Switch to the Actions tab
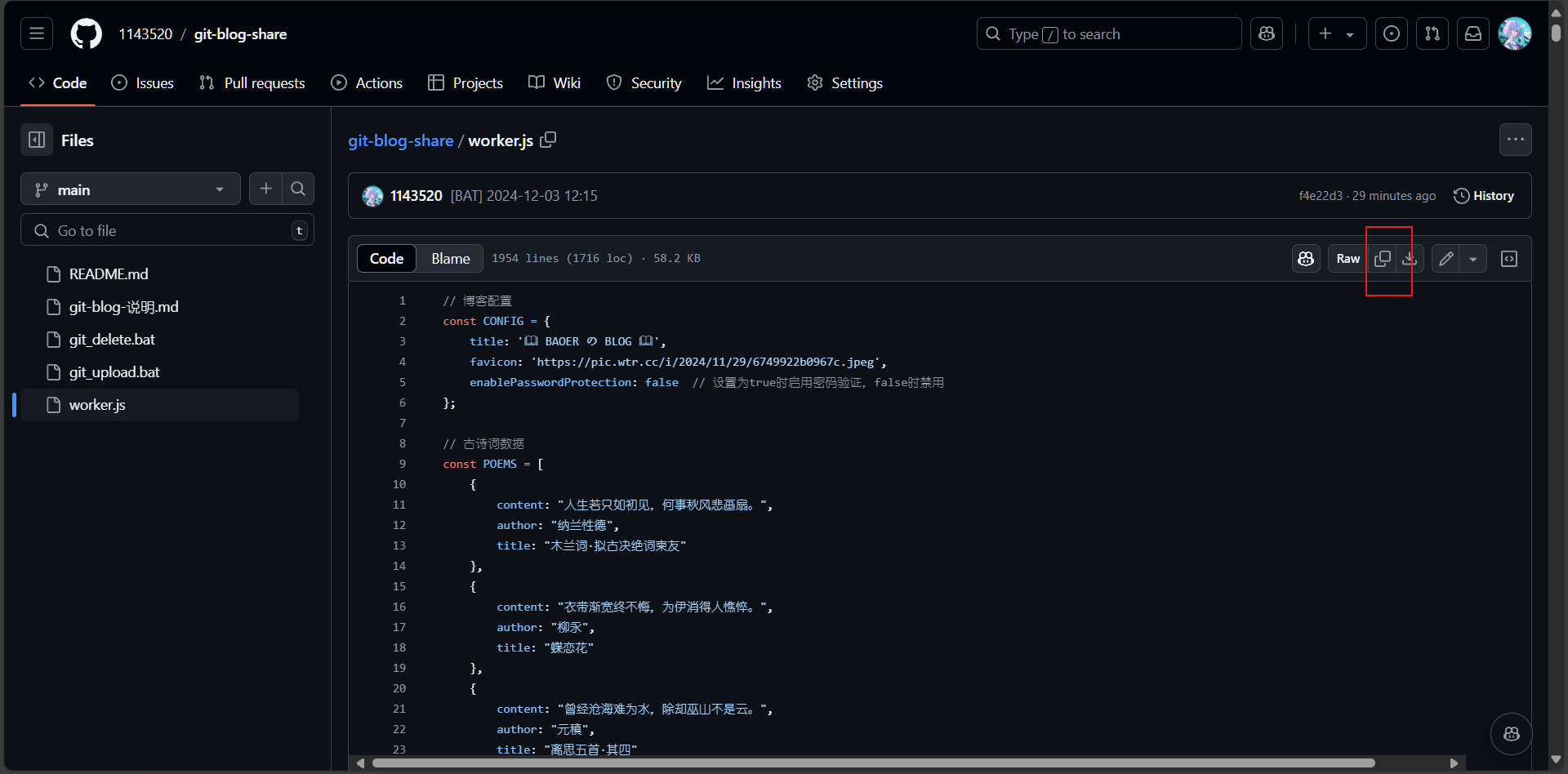This screenshot has width=1568, height=774. click(367, 83)
